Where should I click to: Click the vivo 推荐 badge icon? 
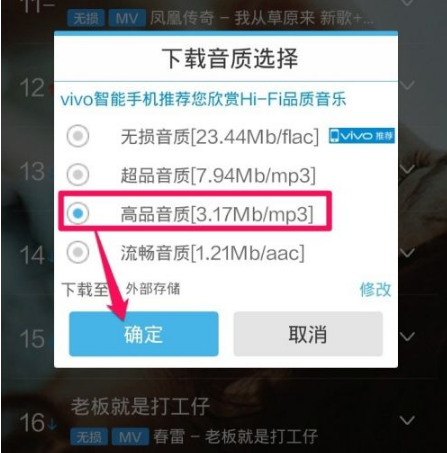(362, 136)
